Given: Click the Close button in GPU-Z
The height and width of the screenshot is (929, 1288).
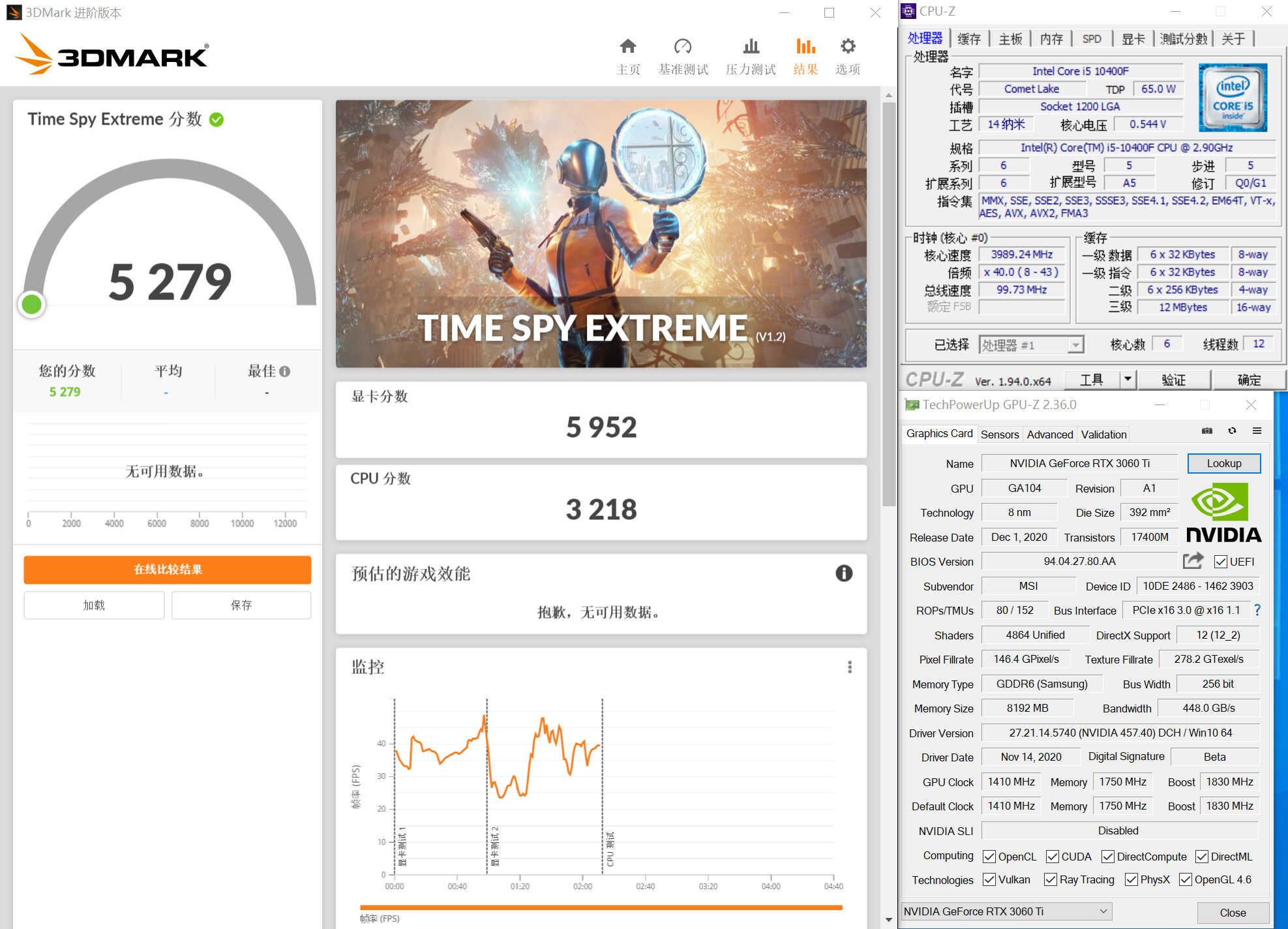Looking at the screenshot, I should point(1233,912).
